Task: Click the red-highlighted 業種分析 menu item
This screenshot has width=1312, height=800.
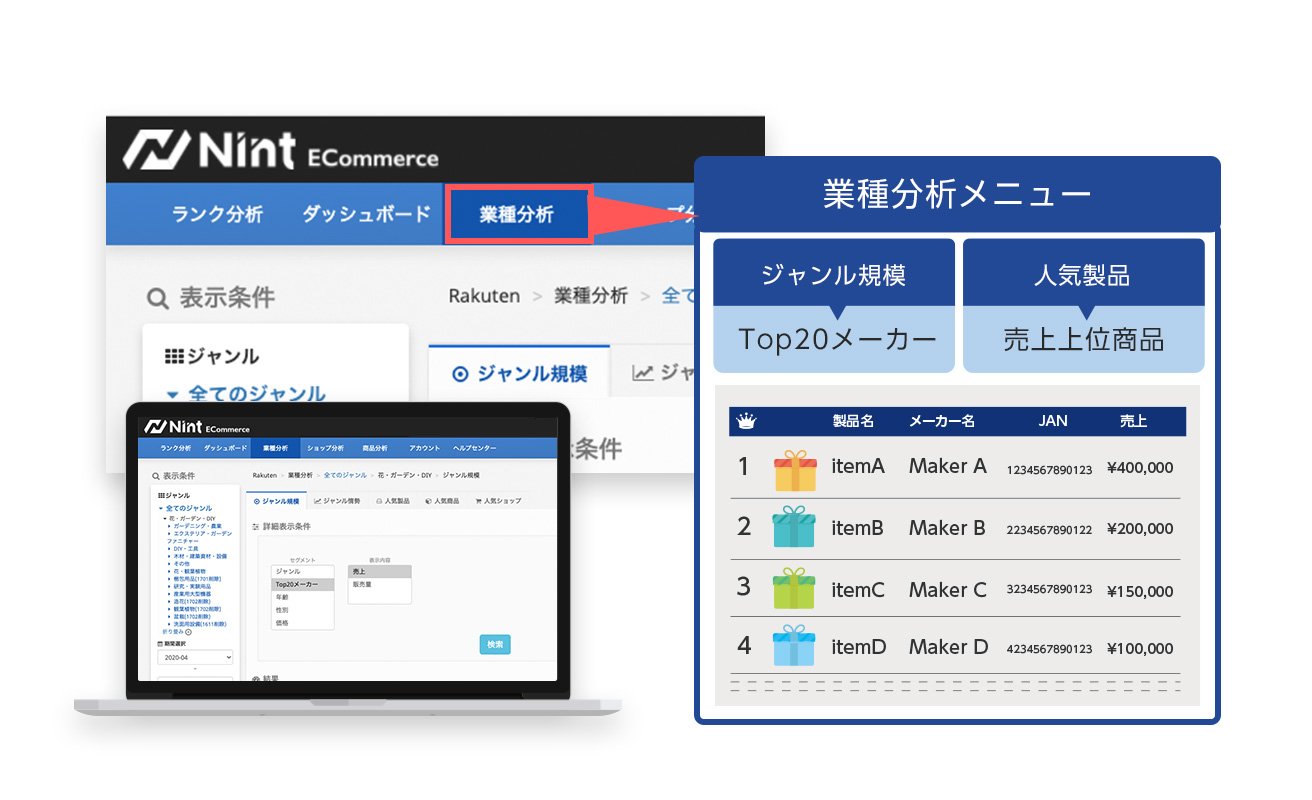Action: pos(518,213)
